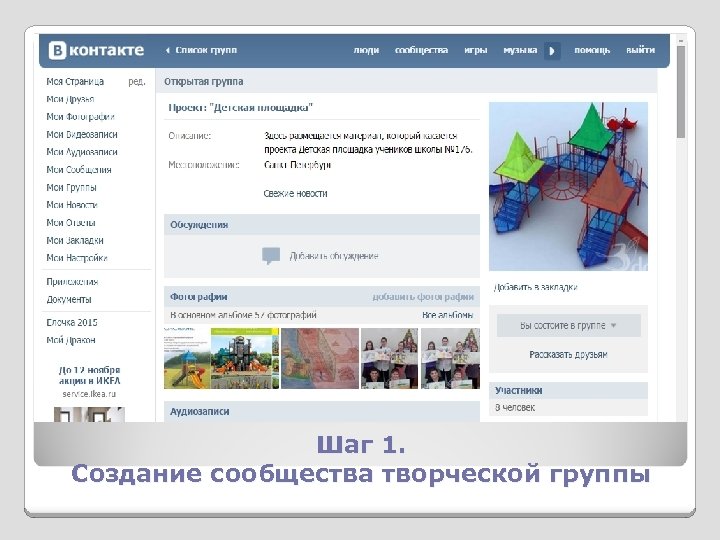This screenshot has height=540, width=720.
Task: Open the music player play button in header
Action: (552, 51)
